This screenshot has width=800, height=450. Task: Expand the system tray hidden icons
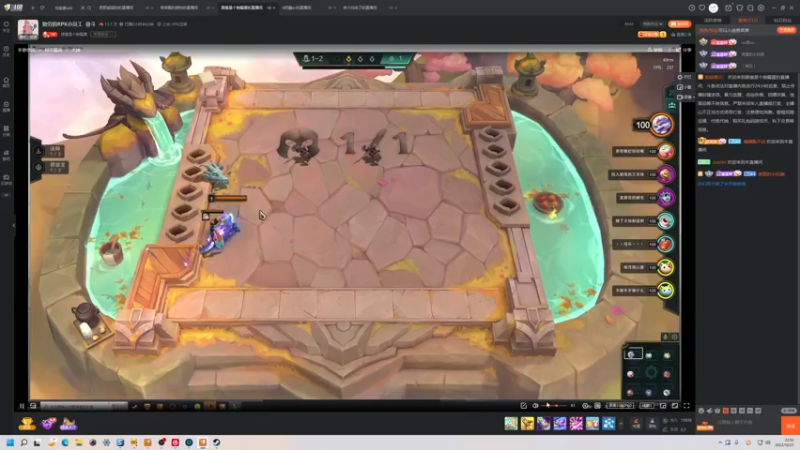720,442
